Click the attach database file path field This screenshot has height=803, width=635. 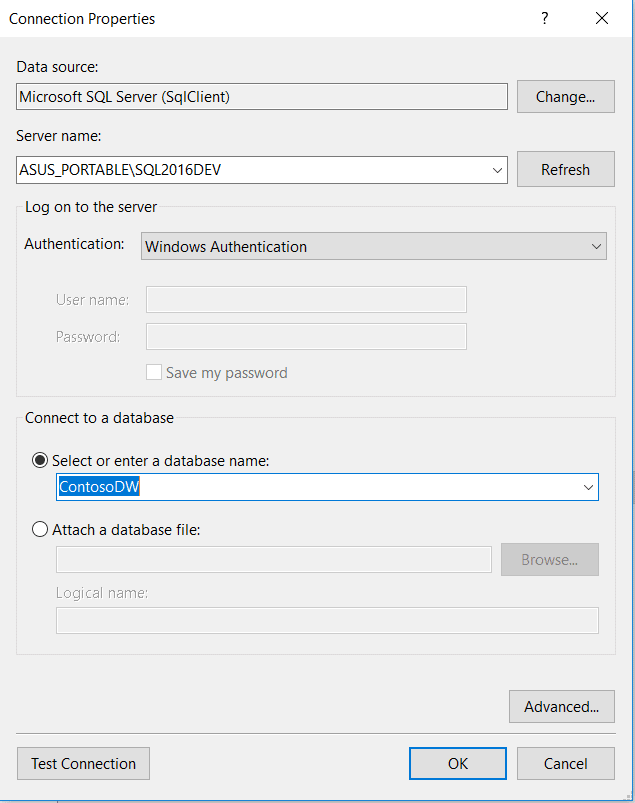273,560
